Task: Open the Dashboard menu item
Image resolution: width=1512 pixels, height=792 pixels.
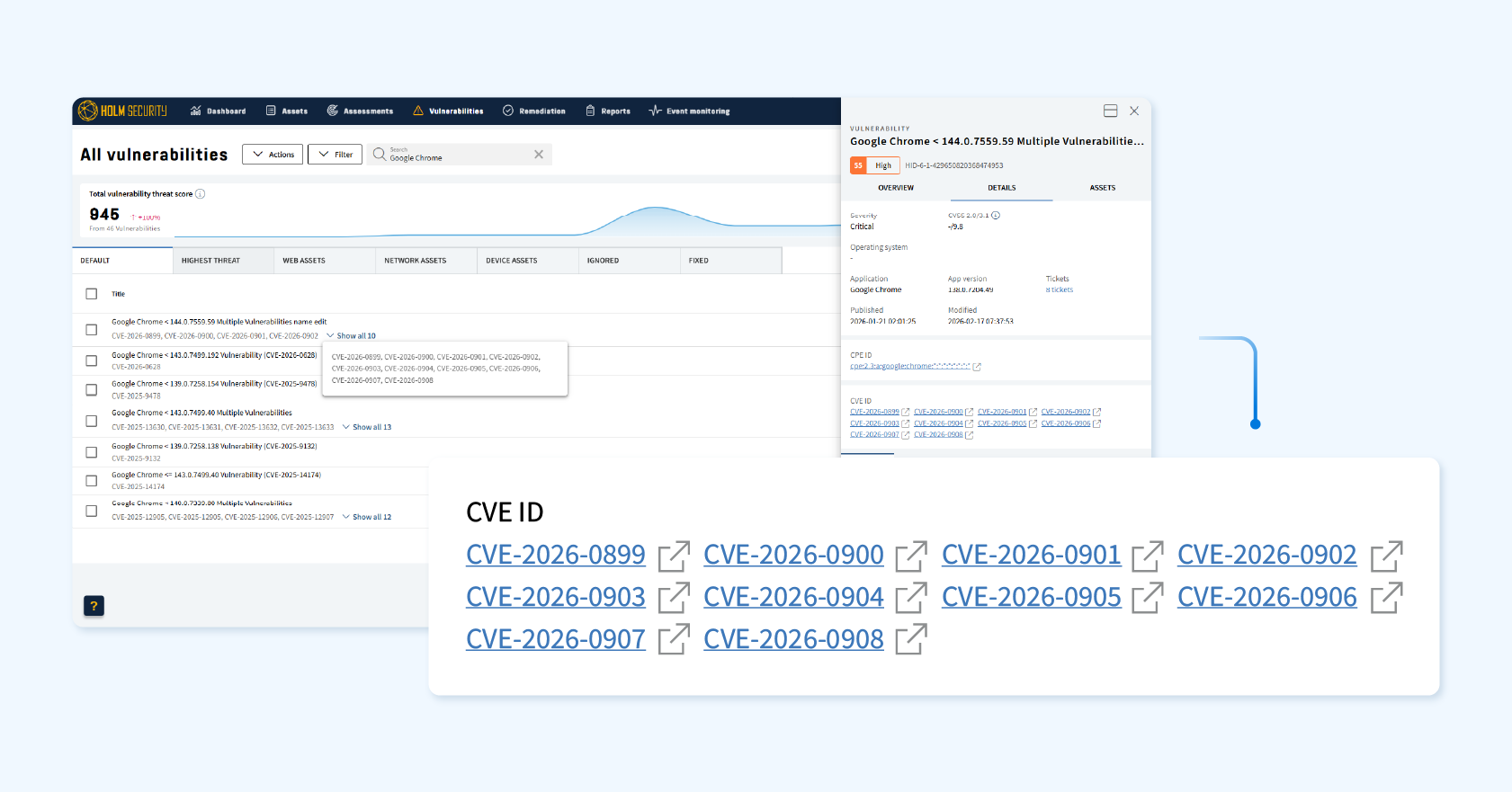Action: 218,111
